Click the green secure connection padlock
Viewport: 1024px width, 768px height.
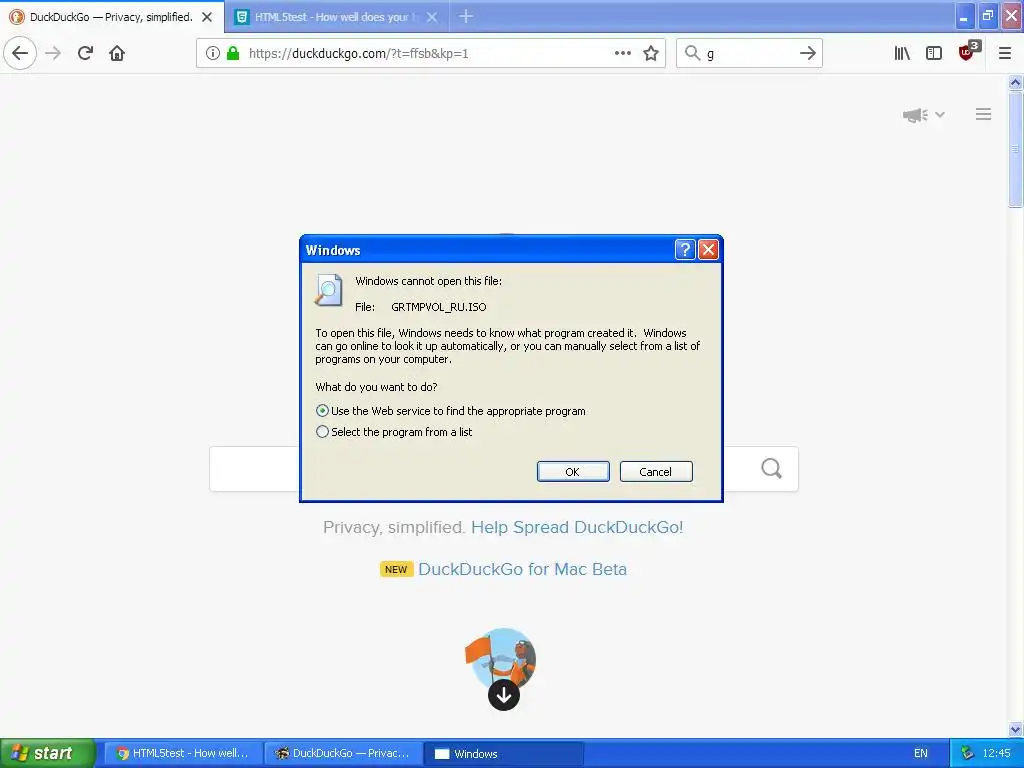point(232,53)
